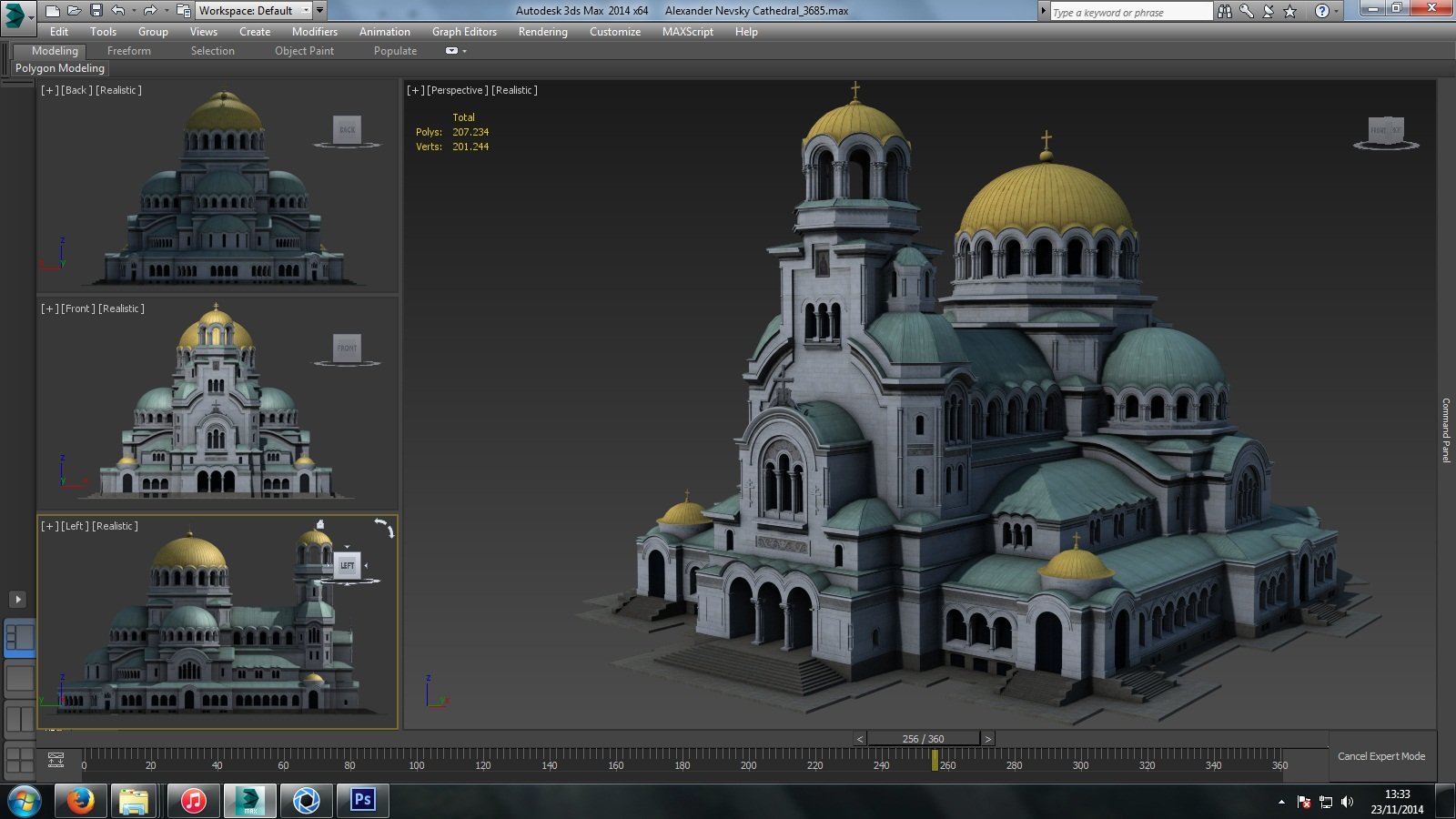Click Back viewport [+] general menu
Screen dimensions: 1456x819
49,90
